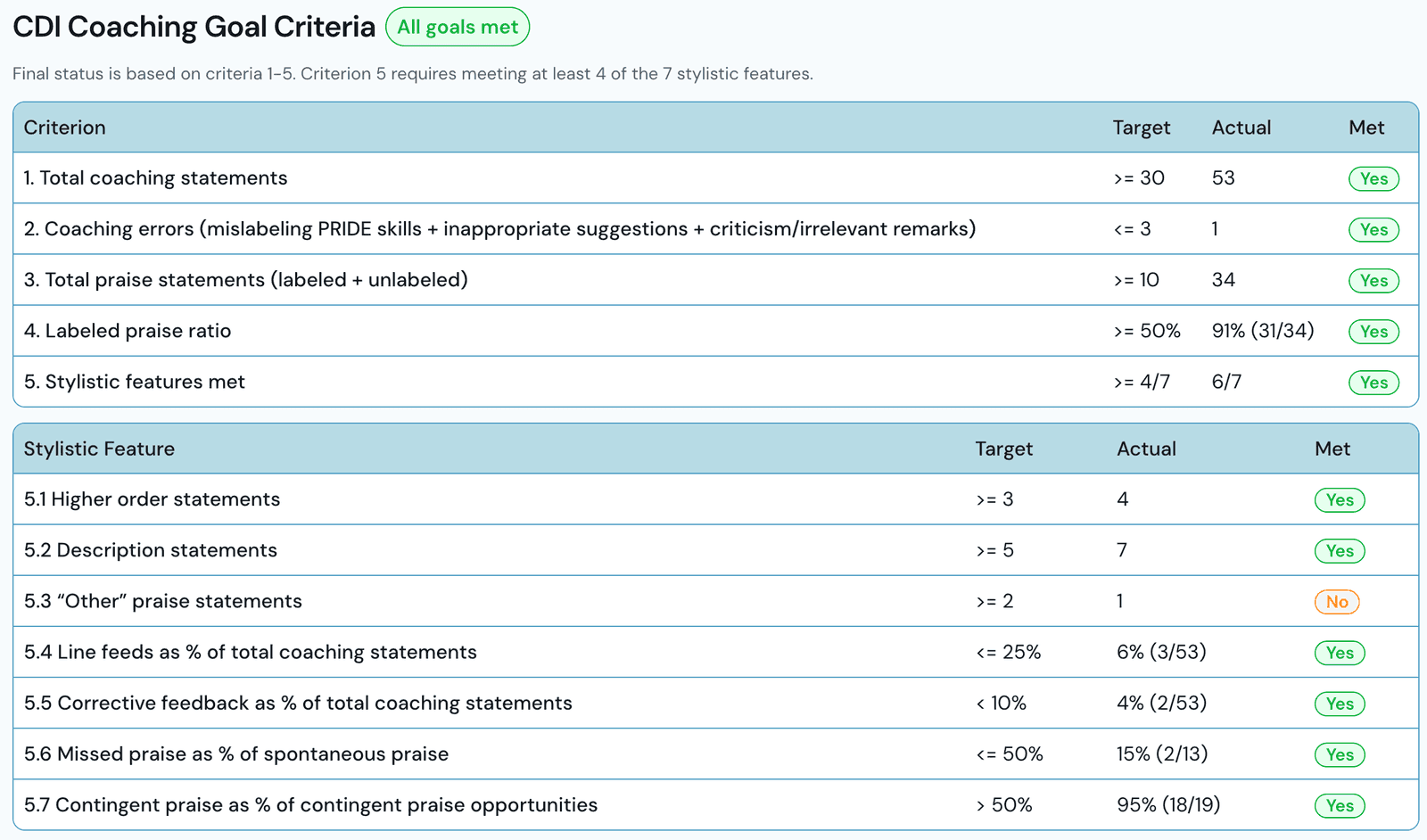Click the orange No badge for Other praise statements
Viewport: 1427px width, 840px height.
[1337, 602]
